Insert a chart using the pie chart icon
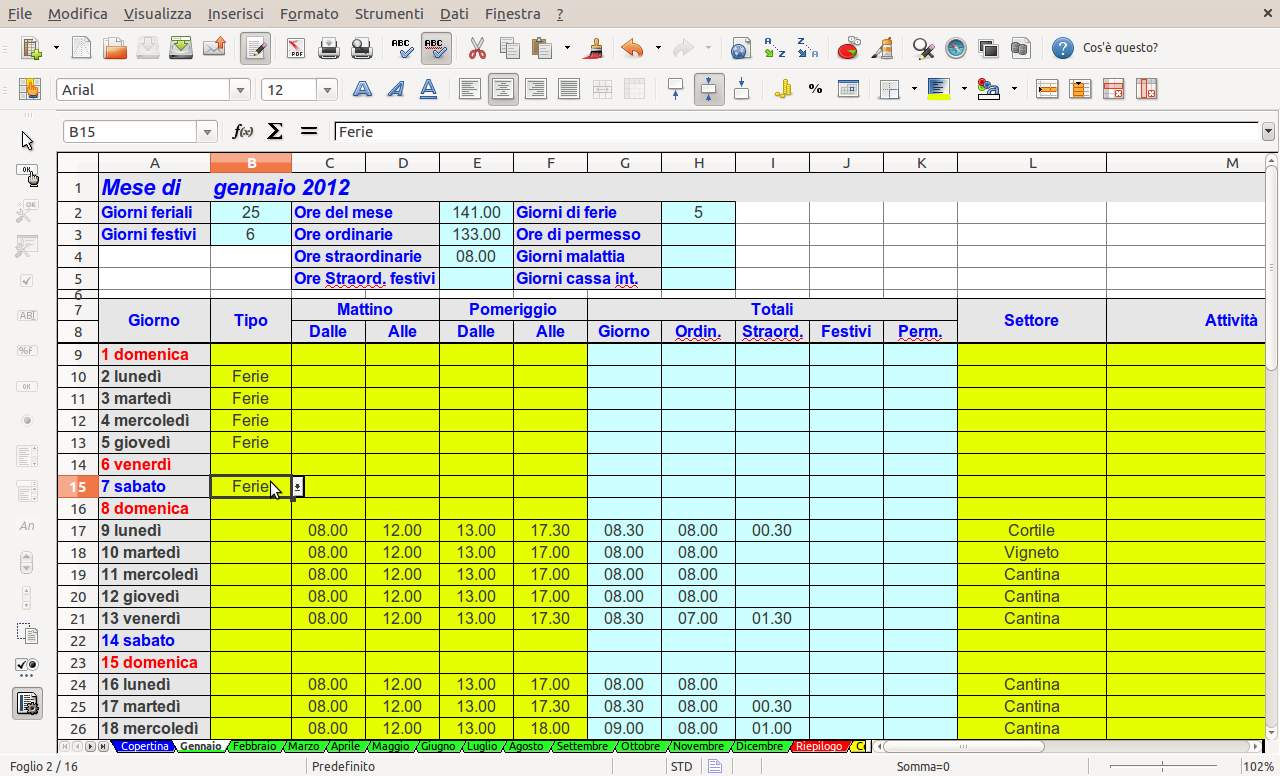The width and height of the screenshot is (1280, 776). pos(849,48)
